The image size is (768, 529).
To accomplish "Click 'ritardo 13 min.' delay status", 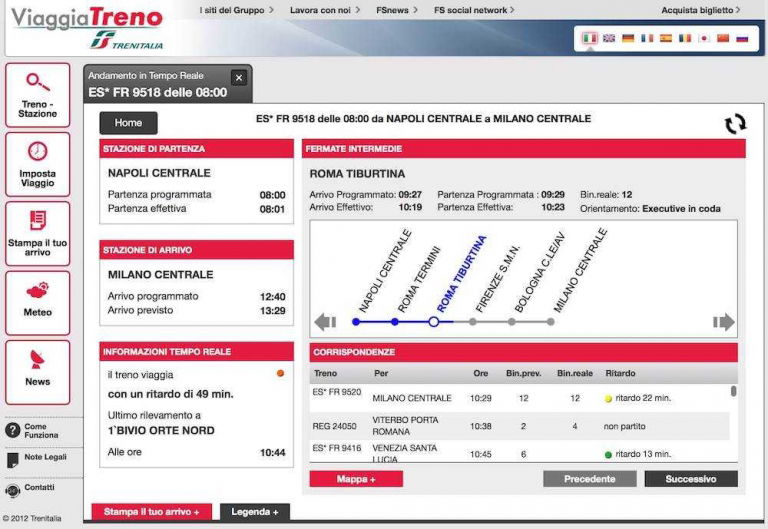I will [643, 454].
